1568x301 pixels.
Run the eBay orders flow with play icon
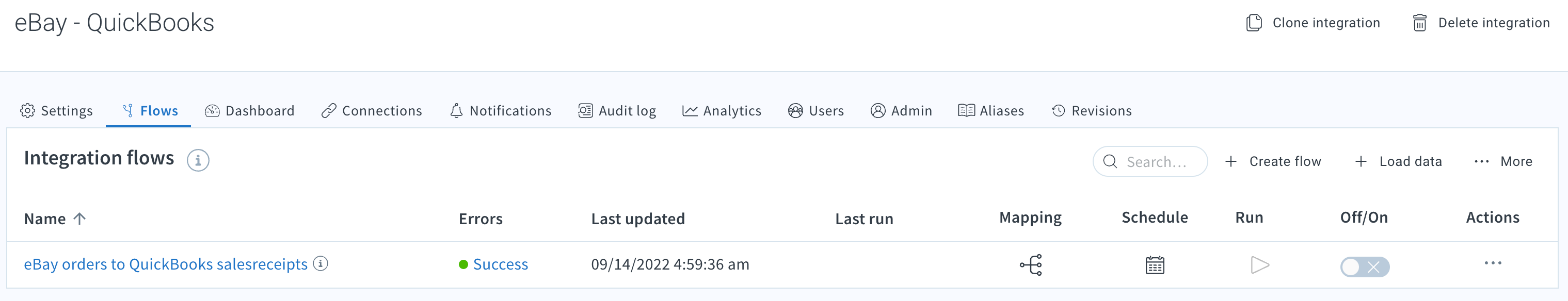point(1259,265)
